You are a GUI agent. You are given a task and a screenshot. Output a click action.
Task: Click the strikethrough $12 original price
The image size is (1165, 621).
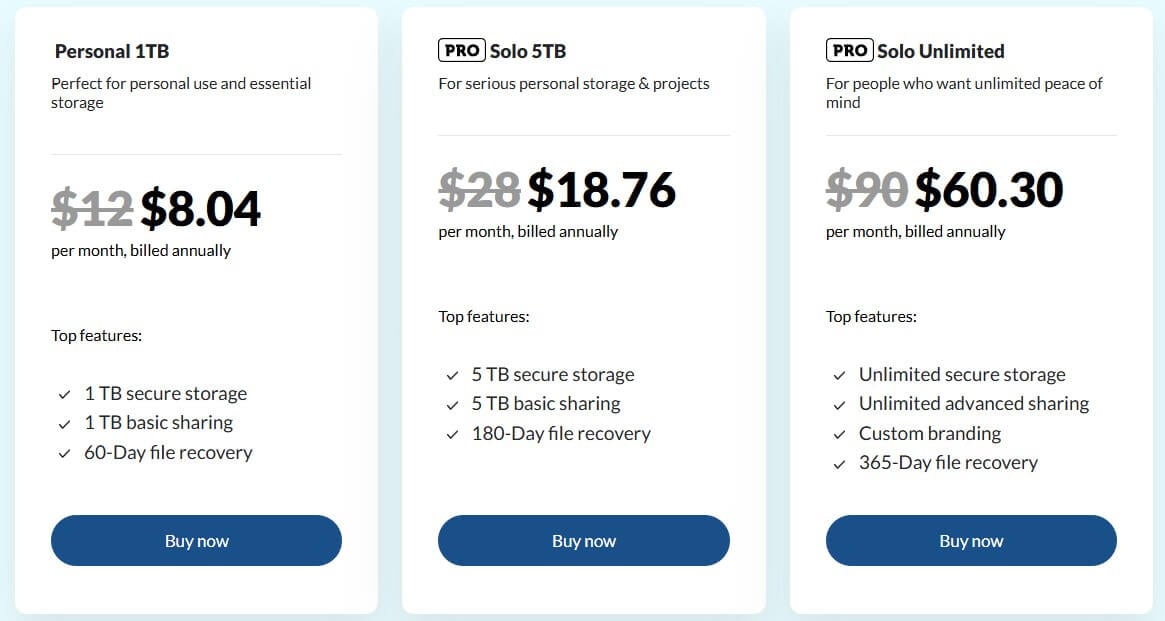[91, 208]
